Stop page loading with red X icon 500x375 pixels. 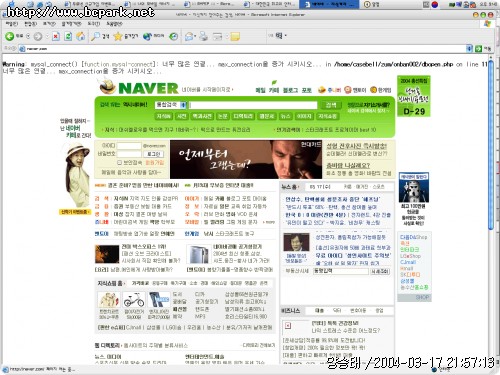click(56, 36)
